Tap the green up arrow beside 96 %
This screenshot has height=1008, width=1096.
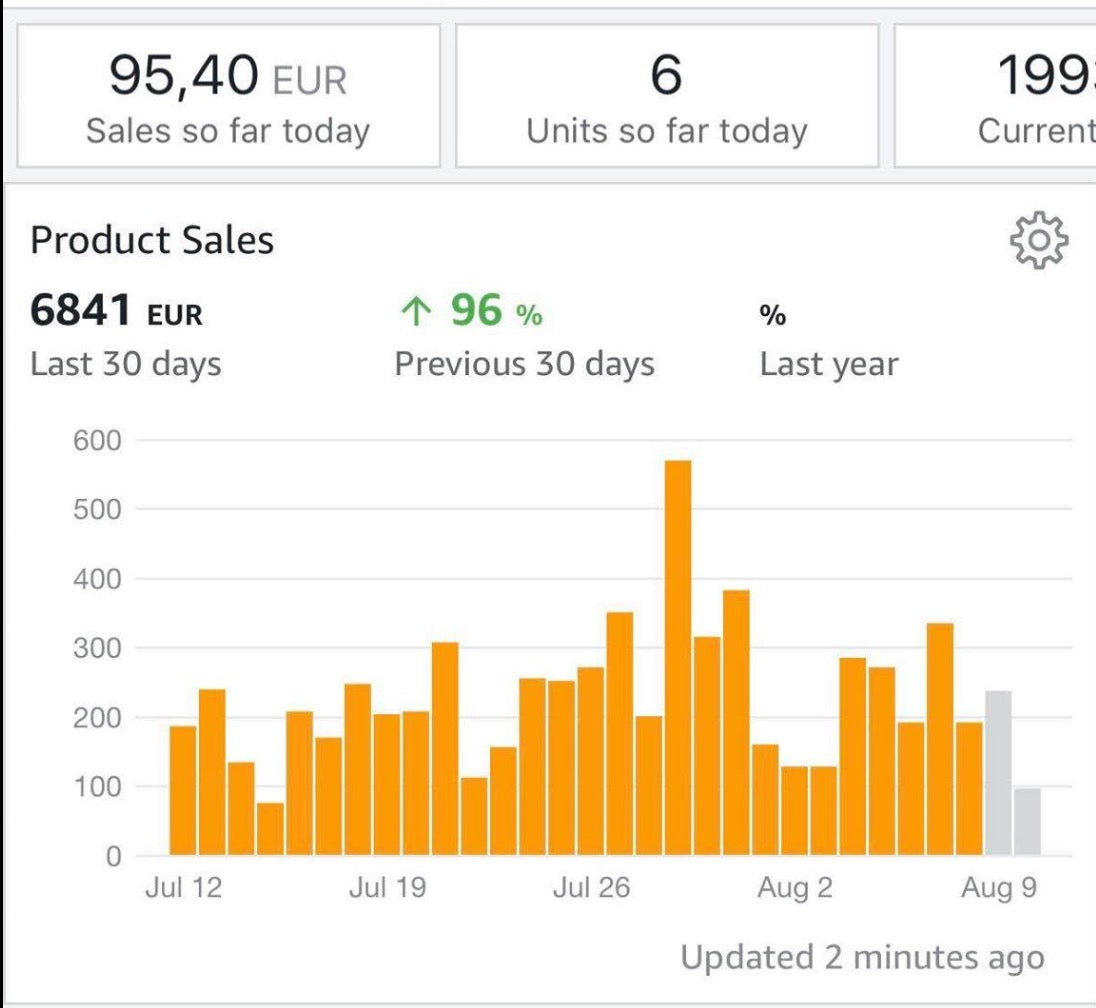pyautogui.click(x=413, y=314)
